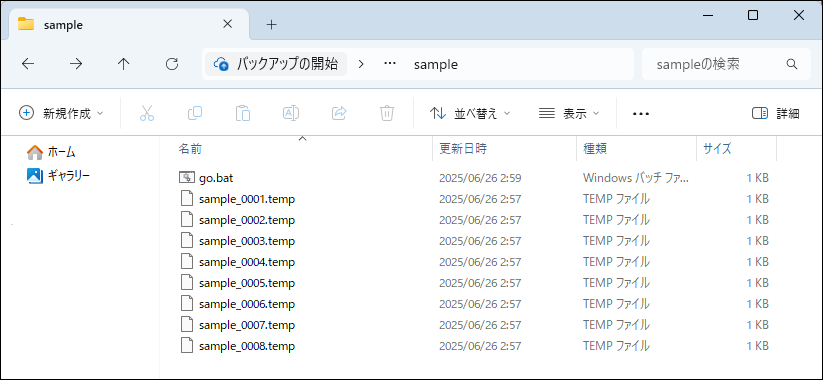Open the 表示 view dropdown
This screenshot has height=380, width=823.
pyautogui.click(x=569, y=113)
